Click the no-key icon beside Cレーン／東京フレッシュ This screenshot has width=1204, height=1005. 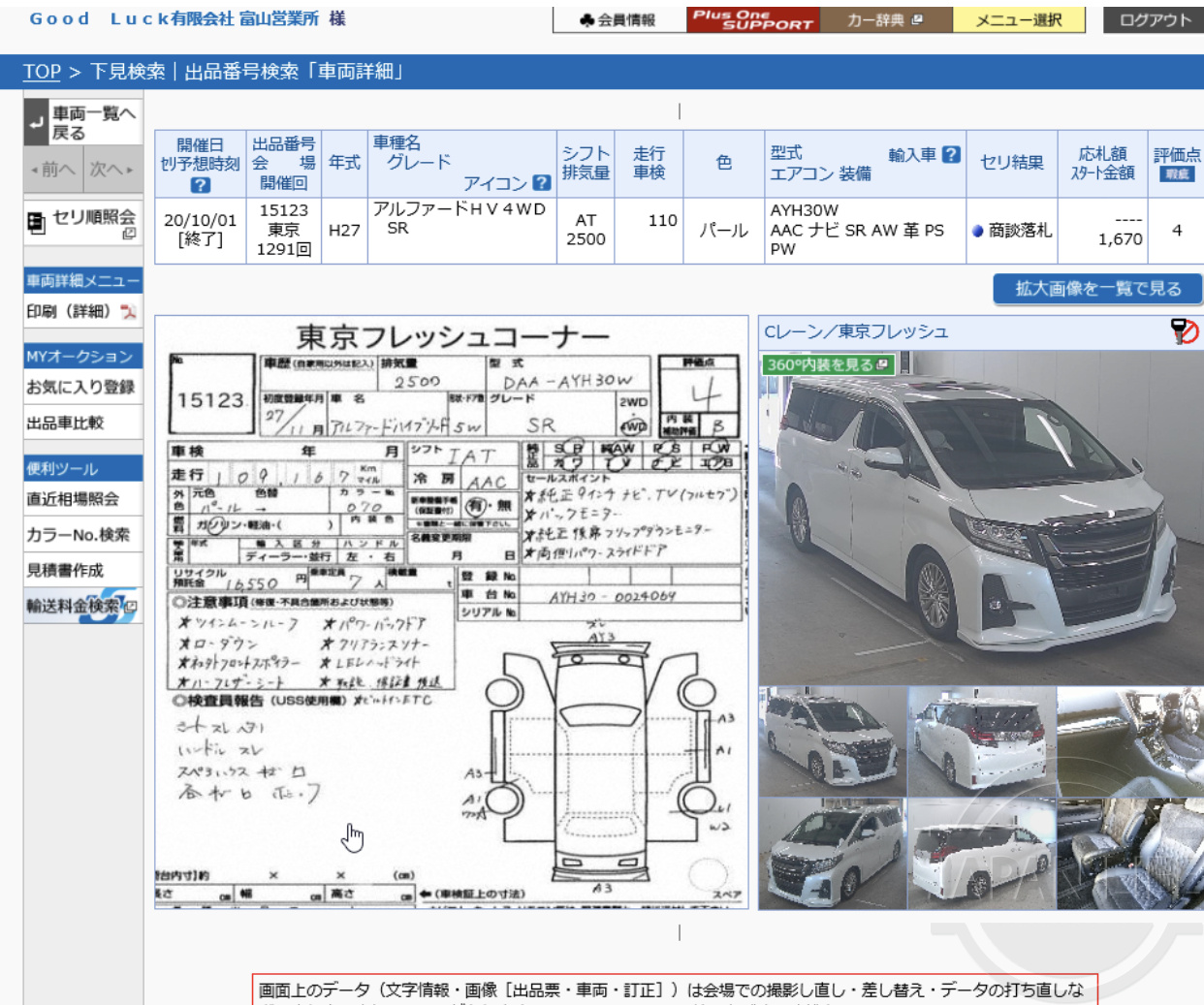pyautogui.click(x=1186, y=330)
